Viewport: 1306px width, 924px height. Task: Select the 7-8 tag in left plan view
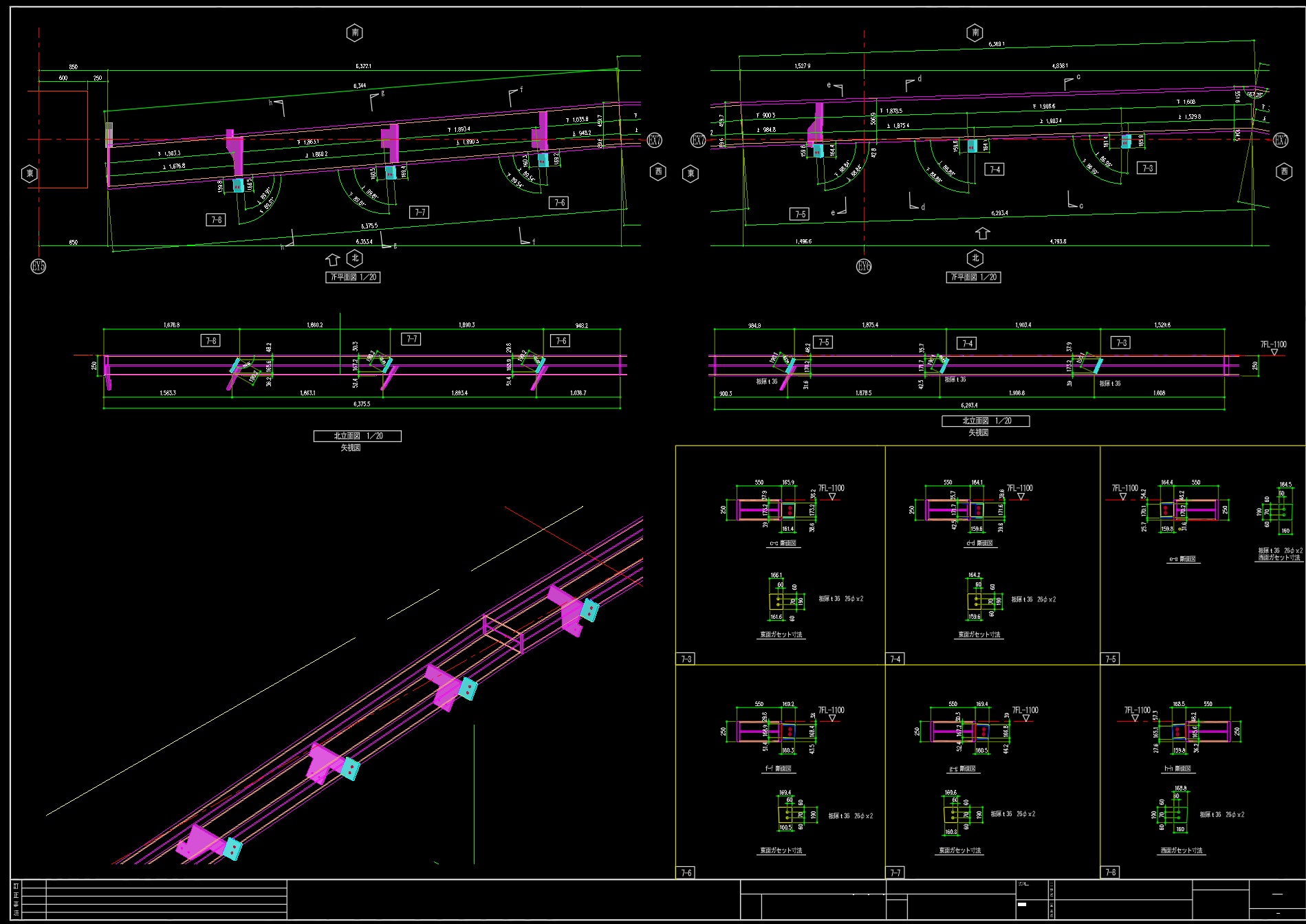216,220
